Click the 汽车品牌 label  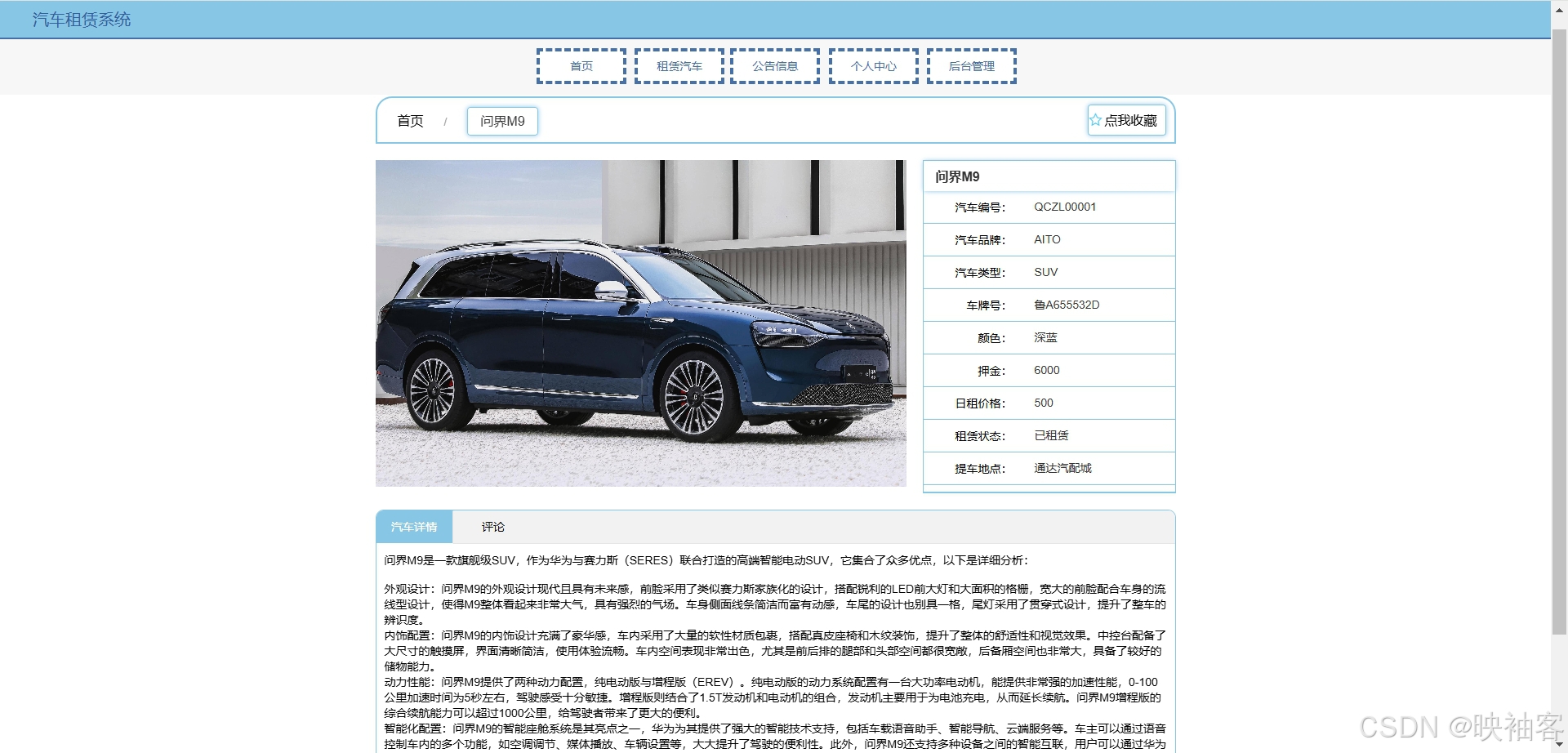pyautogui.click(x=980, y=240)
